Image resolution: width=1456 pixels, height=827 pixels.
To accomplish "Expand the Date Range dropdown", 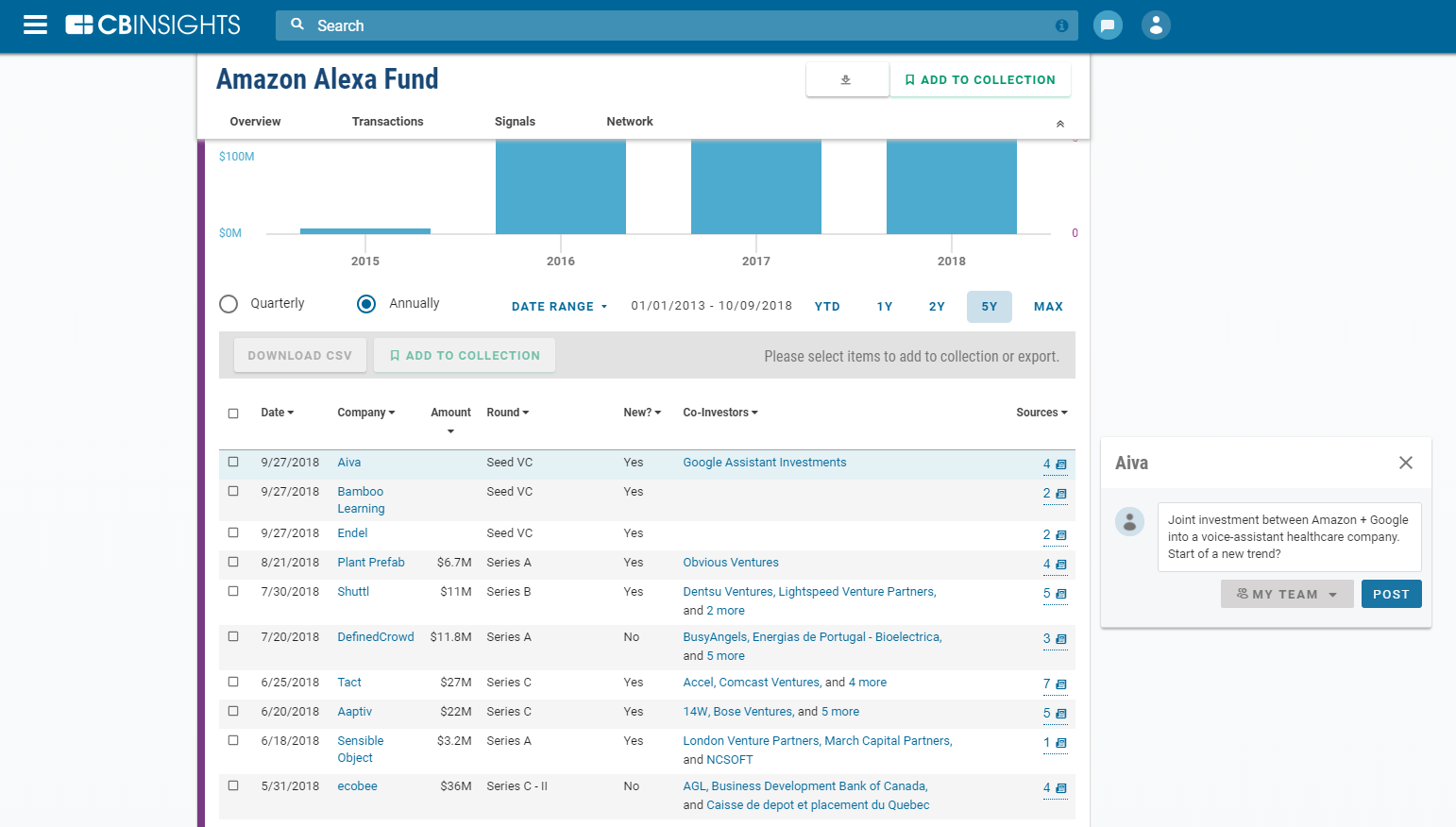I will [559, 307].
